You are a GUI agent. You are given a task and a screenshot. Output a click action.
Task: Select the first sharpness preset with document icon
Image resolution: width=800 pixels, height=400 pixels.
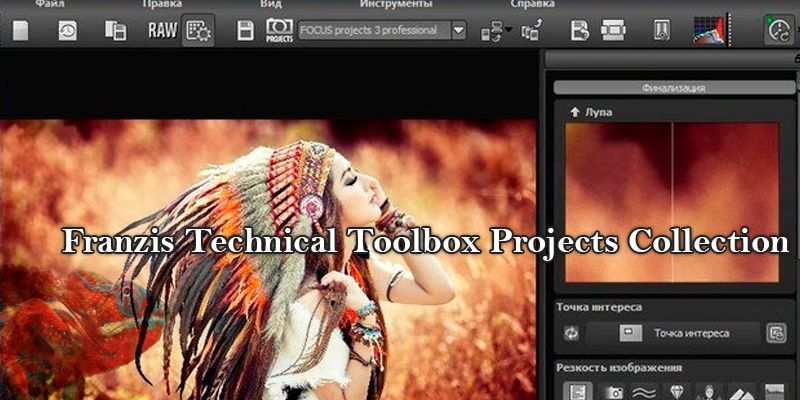pyautogui.click(x=578, y=391)
